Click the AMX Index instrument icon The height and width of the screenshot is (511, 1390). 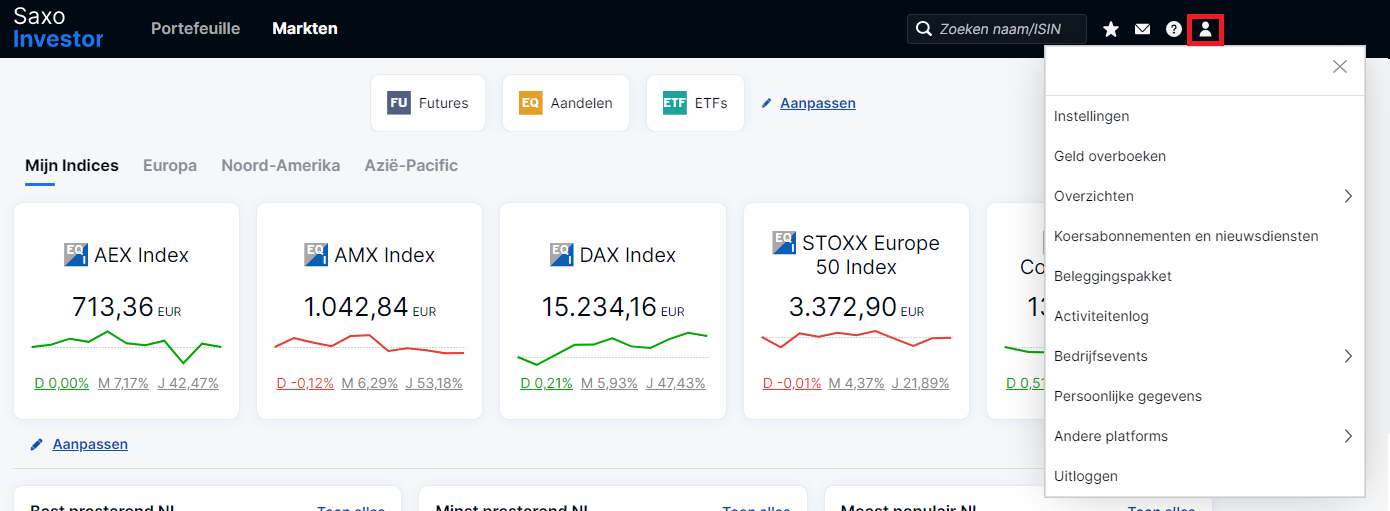coord(316,254)
